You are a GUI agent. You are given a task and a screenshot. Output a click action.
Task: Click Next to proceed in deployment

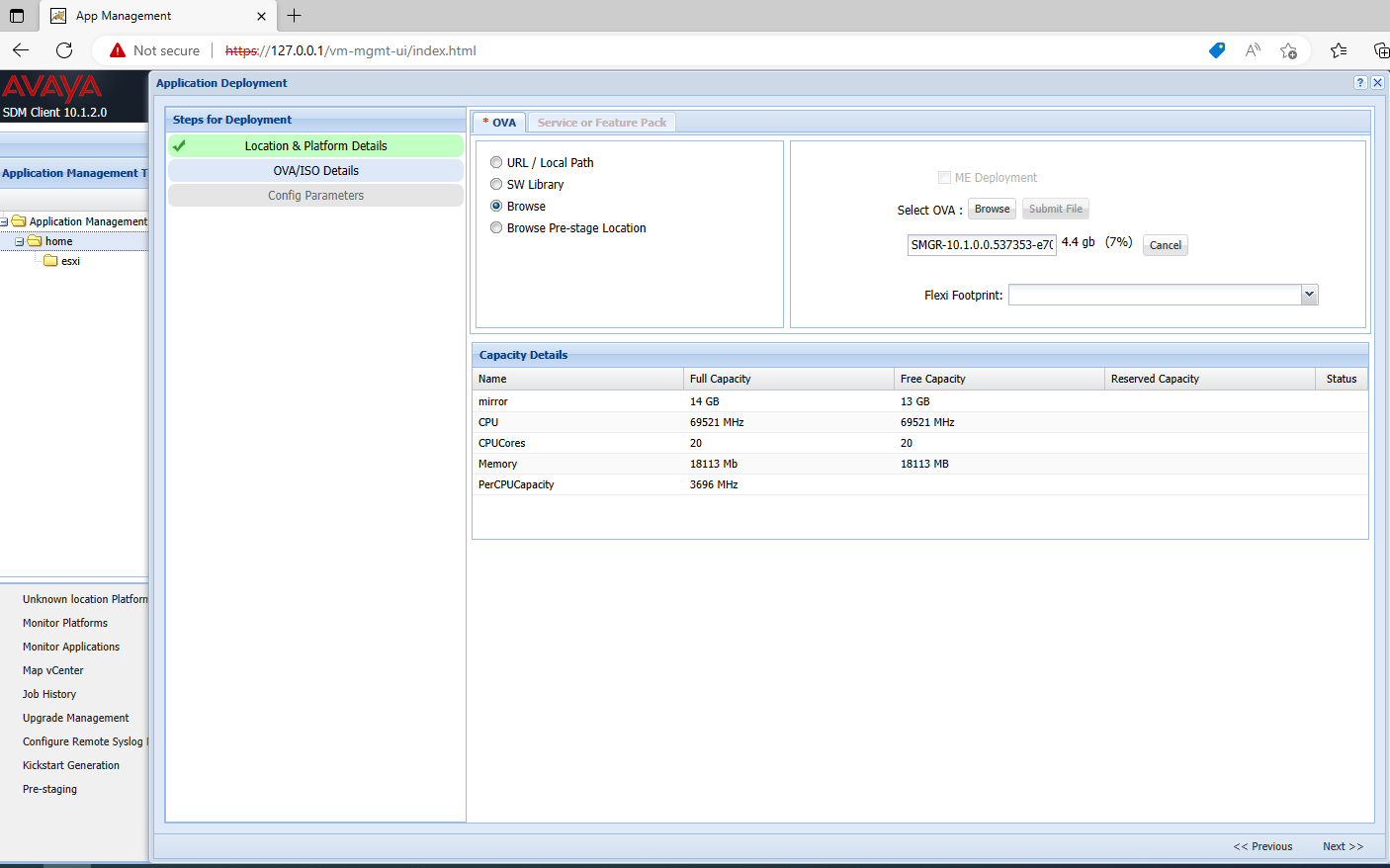tap(1343, 846)
